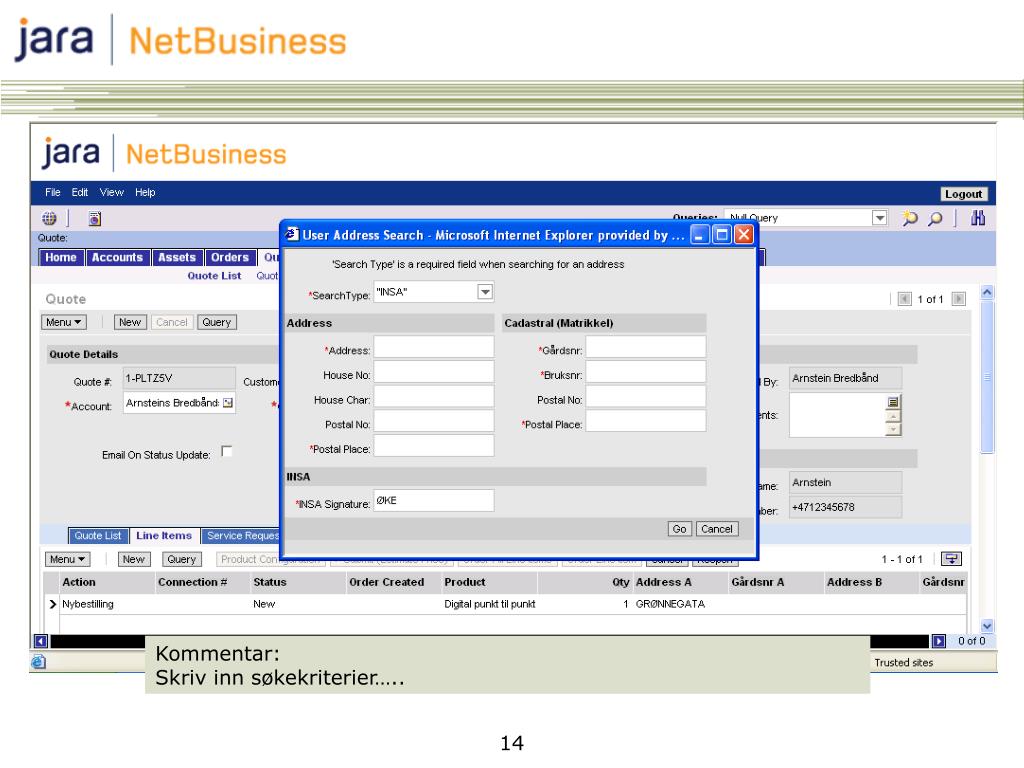Click New in the Quote section

[x=130, y=322]
